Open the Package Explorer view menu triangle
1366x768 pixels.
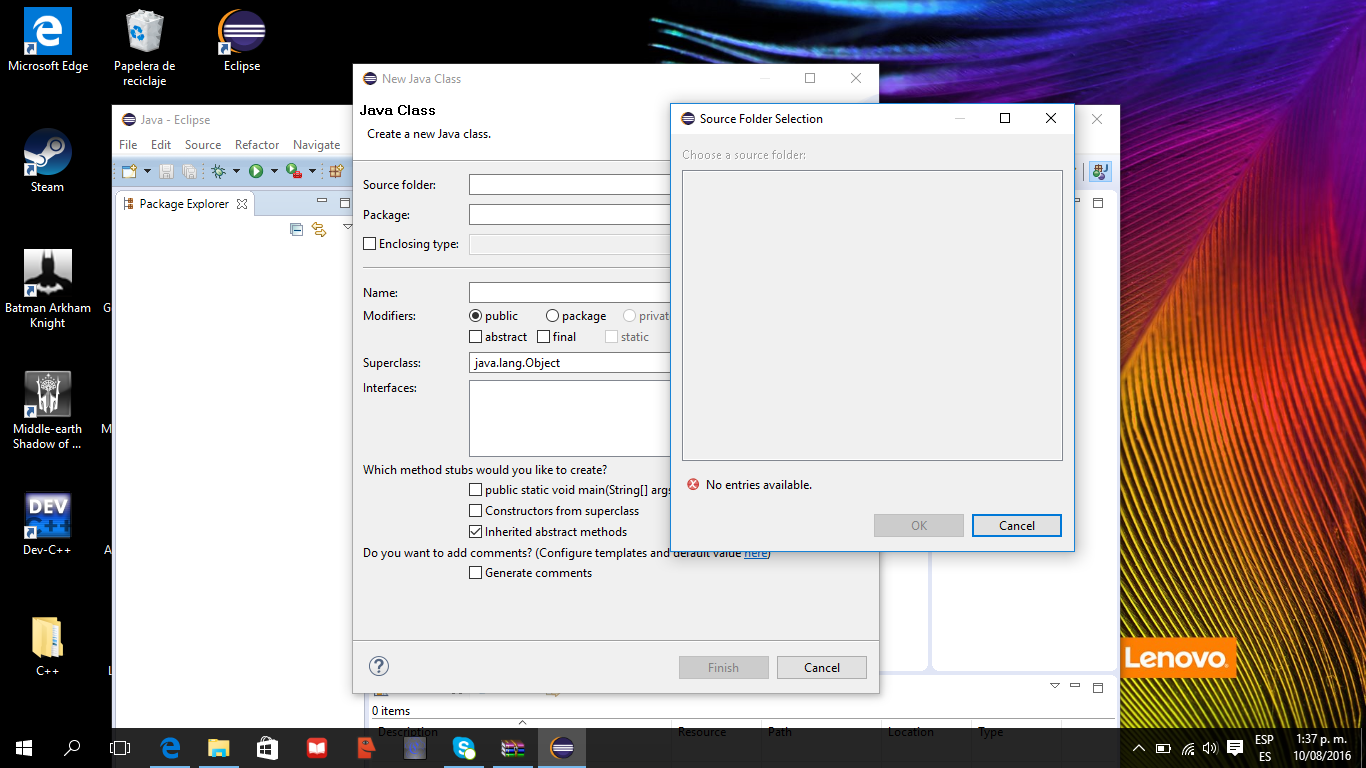(x=347, y=227)
